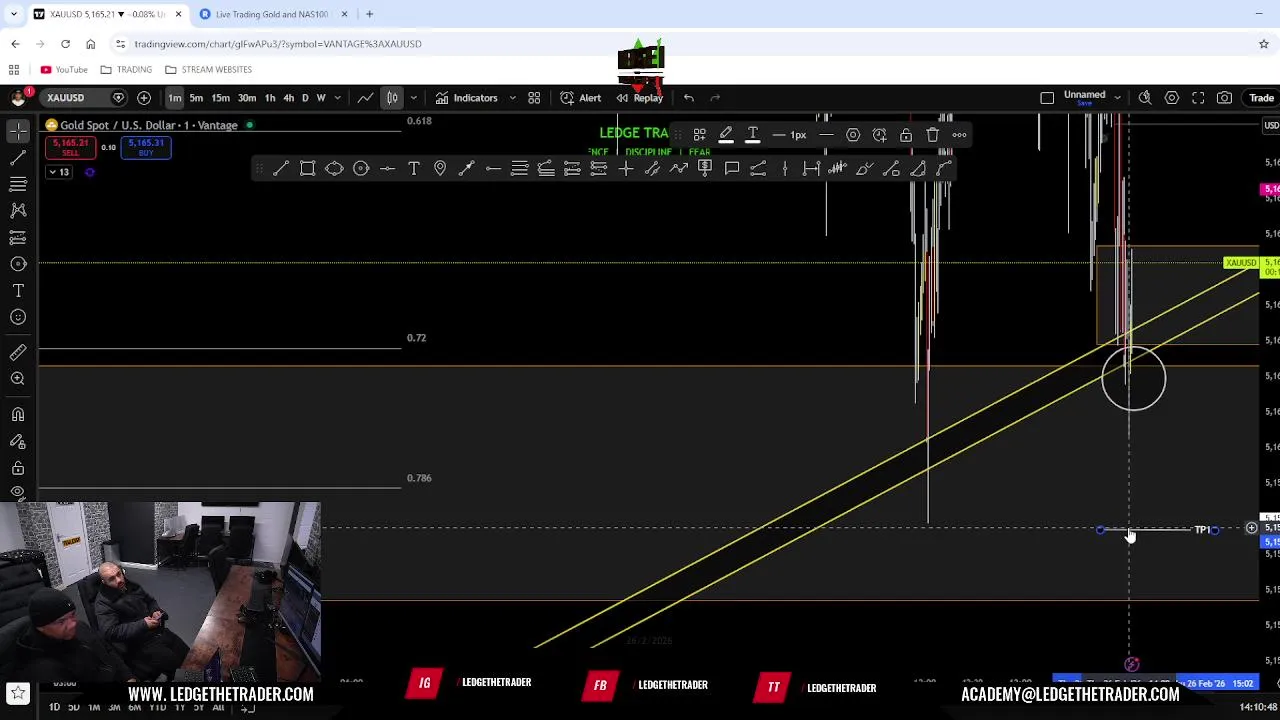
Task: Enter fullscreen mode
Action: point(1198,98)
